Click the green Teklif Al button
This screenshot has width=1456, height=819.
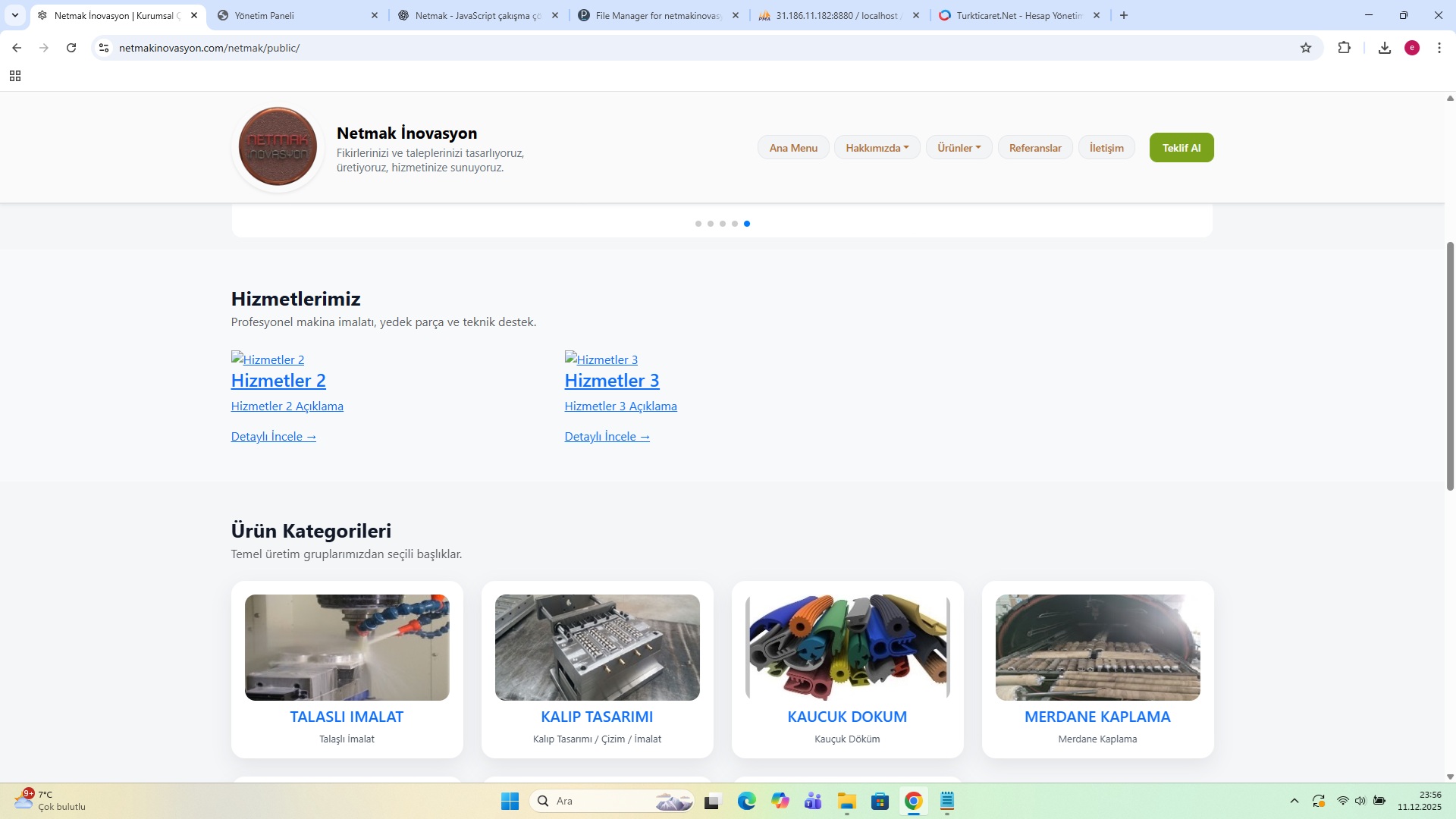[x=1181, y=148]
